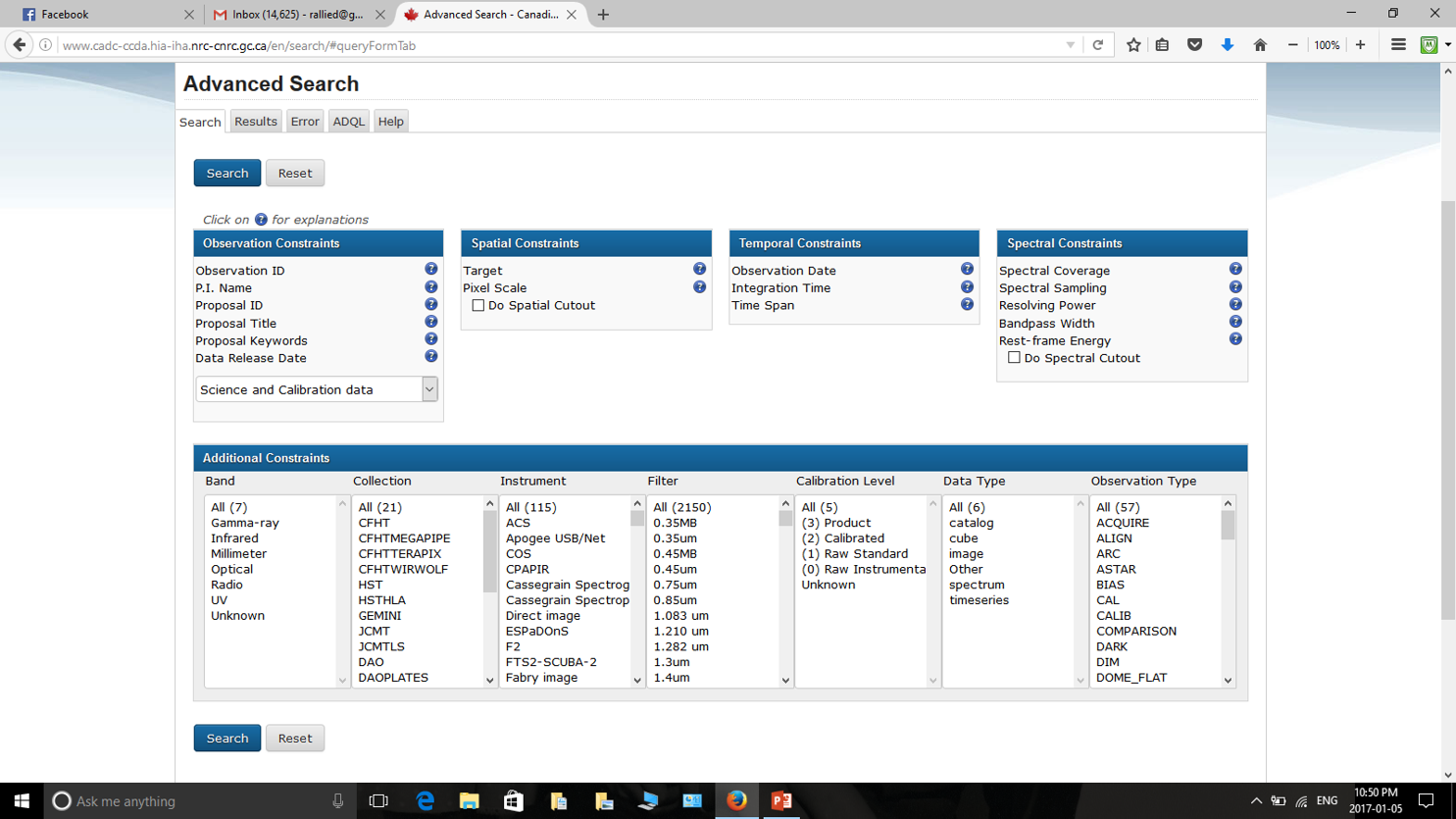Open help for Observation ID

tap(430, 269)
